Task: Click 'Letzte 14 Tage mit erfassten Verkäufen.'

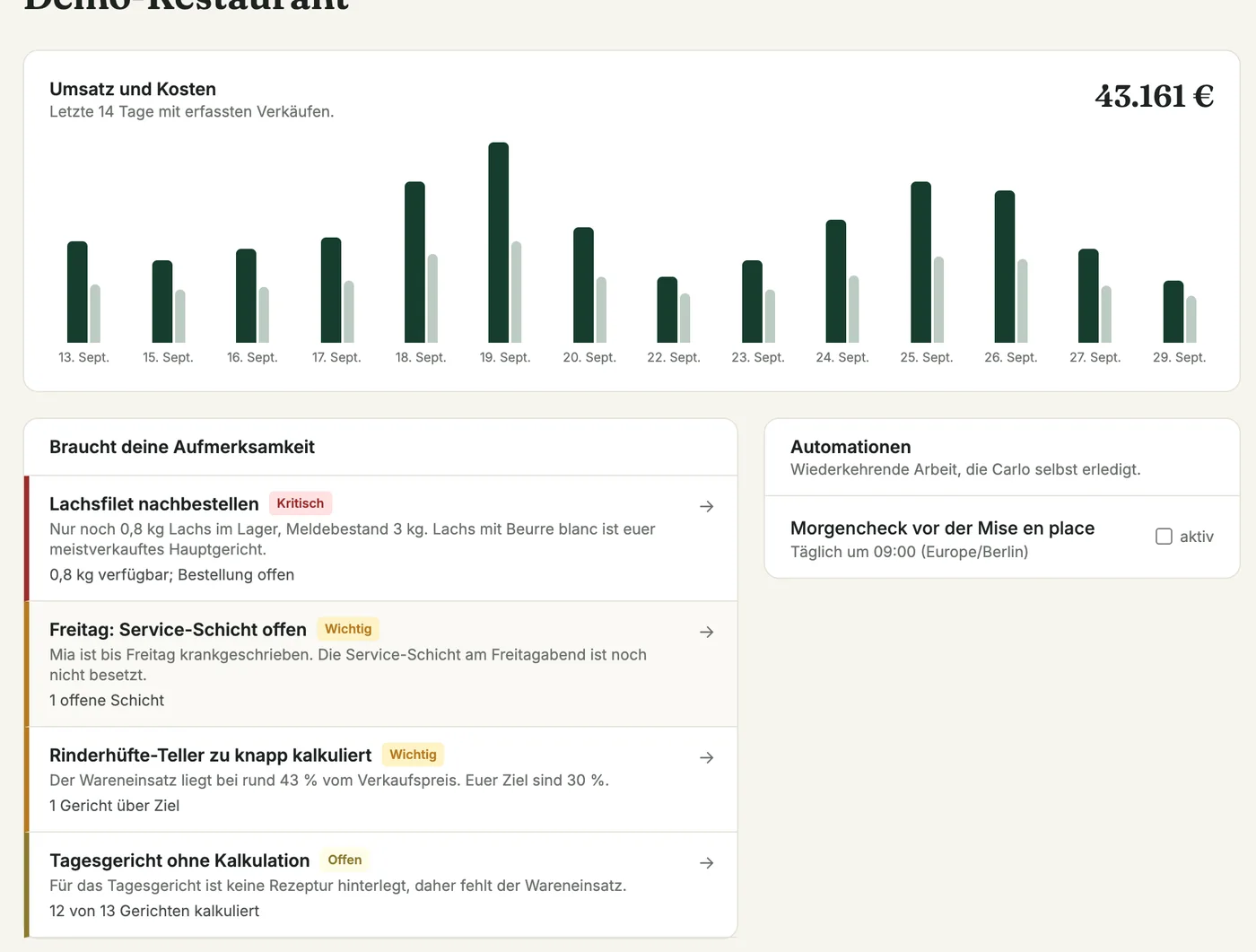Action: point(192,112)
